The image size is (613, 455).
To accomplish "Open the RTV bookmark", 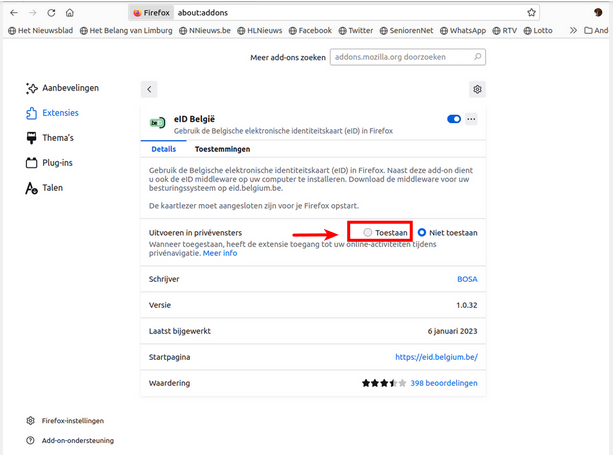I will 505,30.
